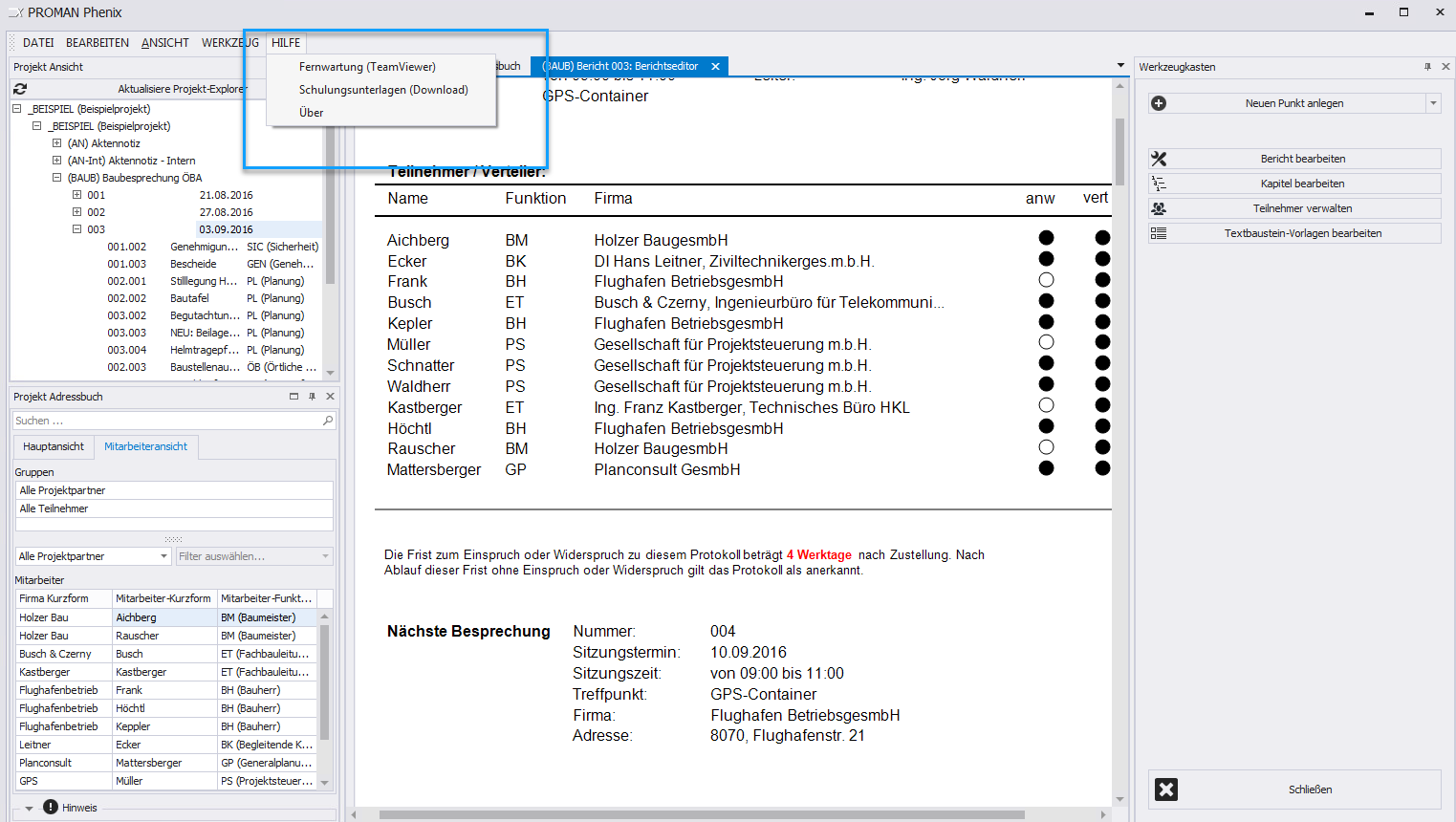Collapse report 003 tree node
1456x822 pixels.
click(76, 229)
